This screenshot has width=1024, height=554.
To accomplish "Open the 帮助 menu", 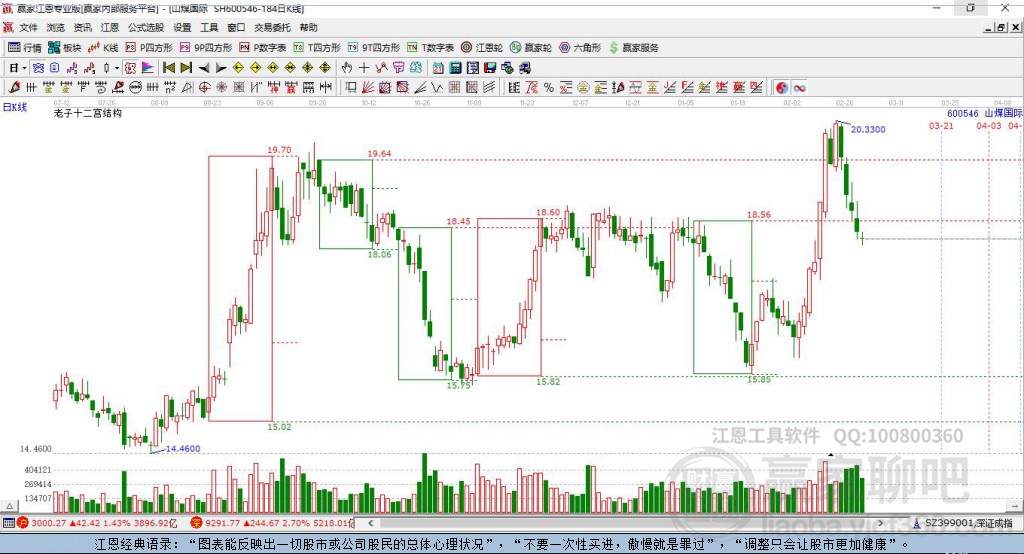I will point(308,27).
